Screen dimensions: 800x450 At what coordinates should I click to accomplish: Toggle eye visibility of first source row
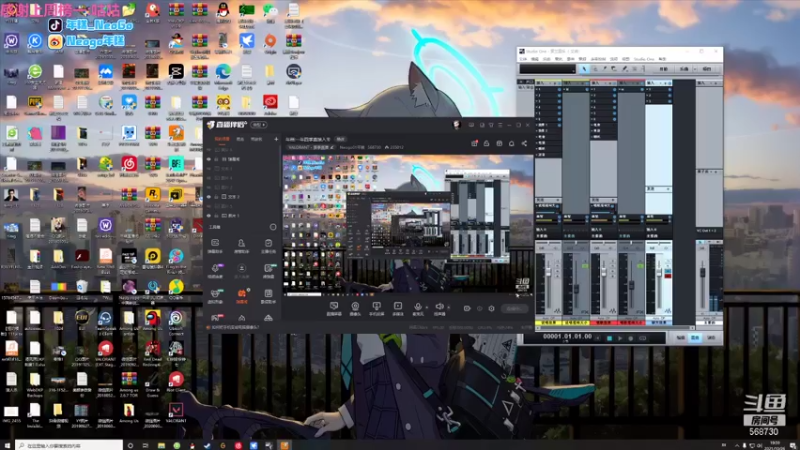(x=209, y=150)
